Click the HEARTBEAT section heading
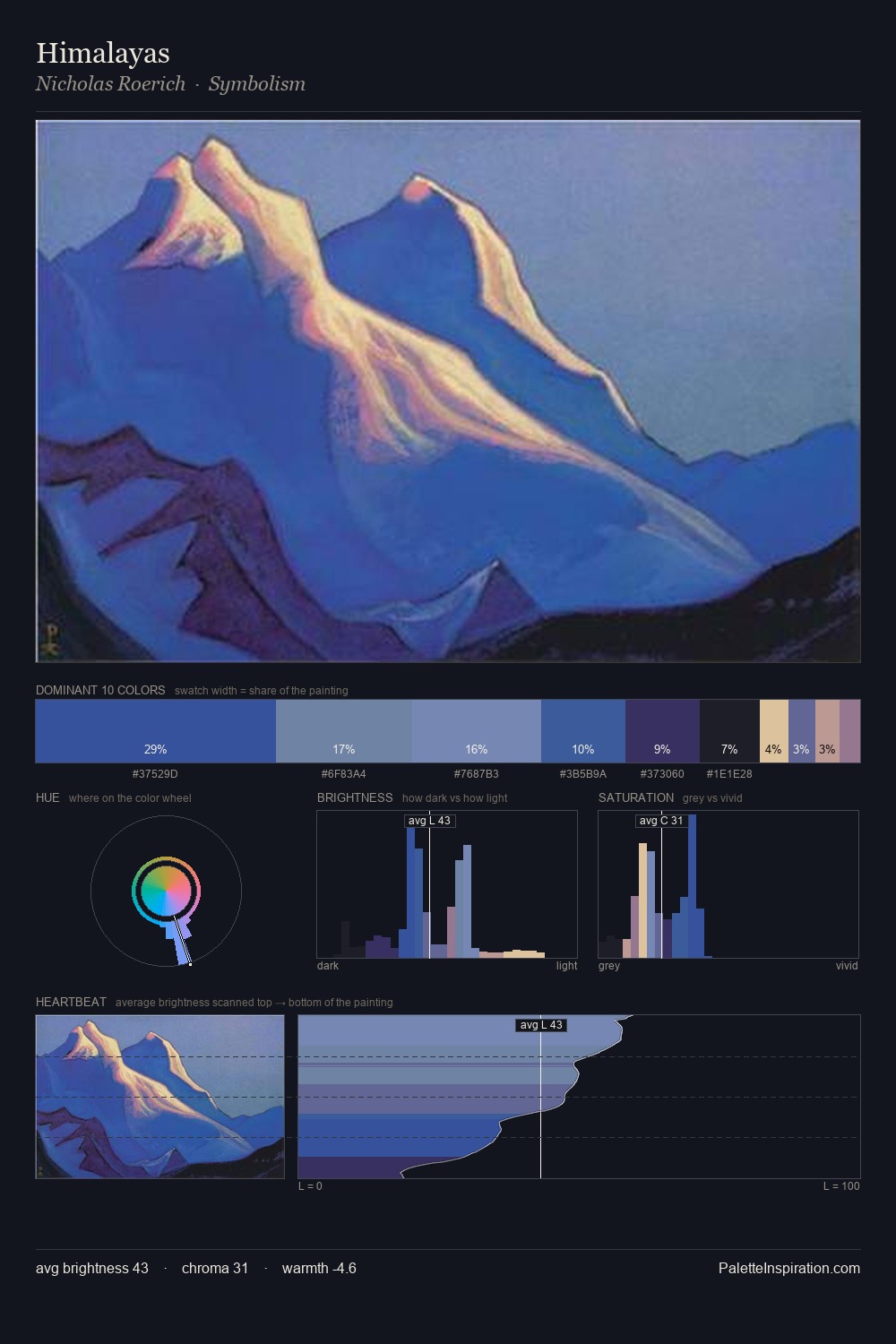This screenshot has width=896, height=1344. coord(71,1003)
